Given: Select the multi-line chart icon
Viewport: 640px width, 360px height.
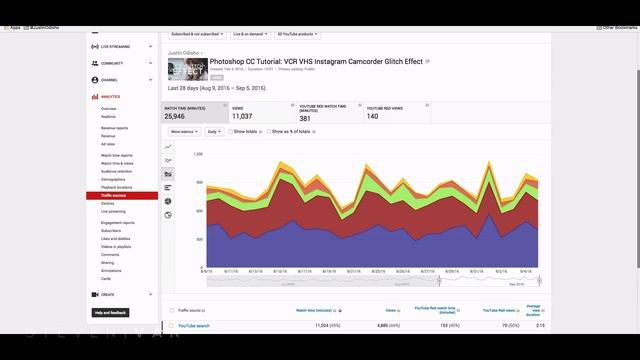Looking at the screenshot, I should [x=168, y=160].
